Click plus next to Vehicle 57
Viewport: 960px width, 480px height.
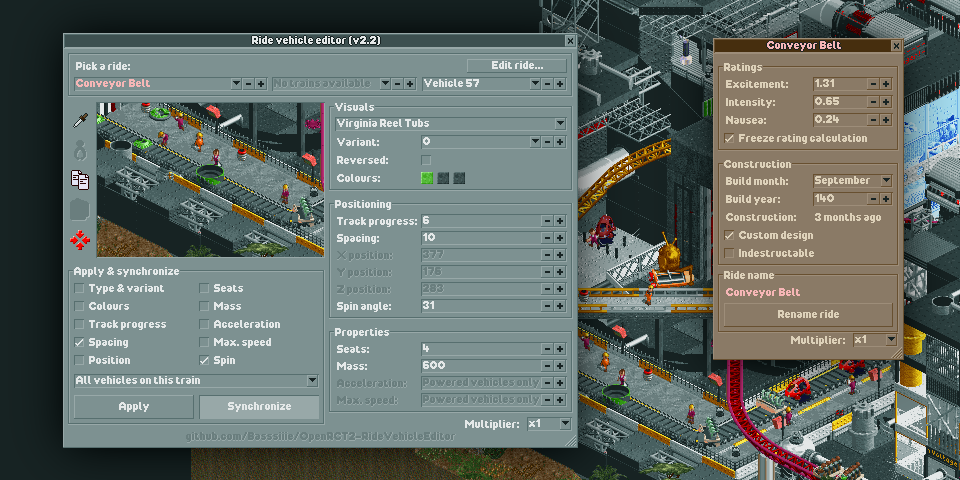coord(560,84)
